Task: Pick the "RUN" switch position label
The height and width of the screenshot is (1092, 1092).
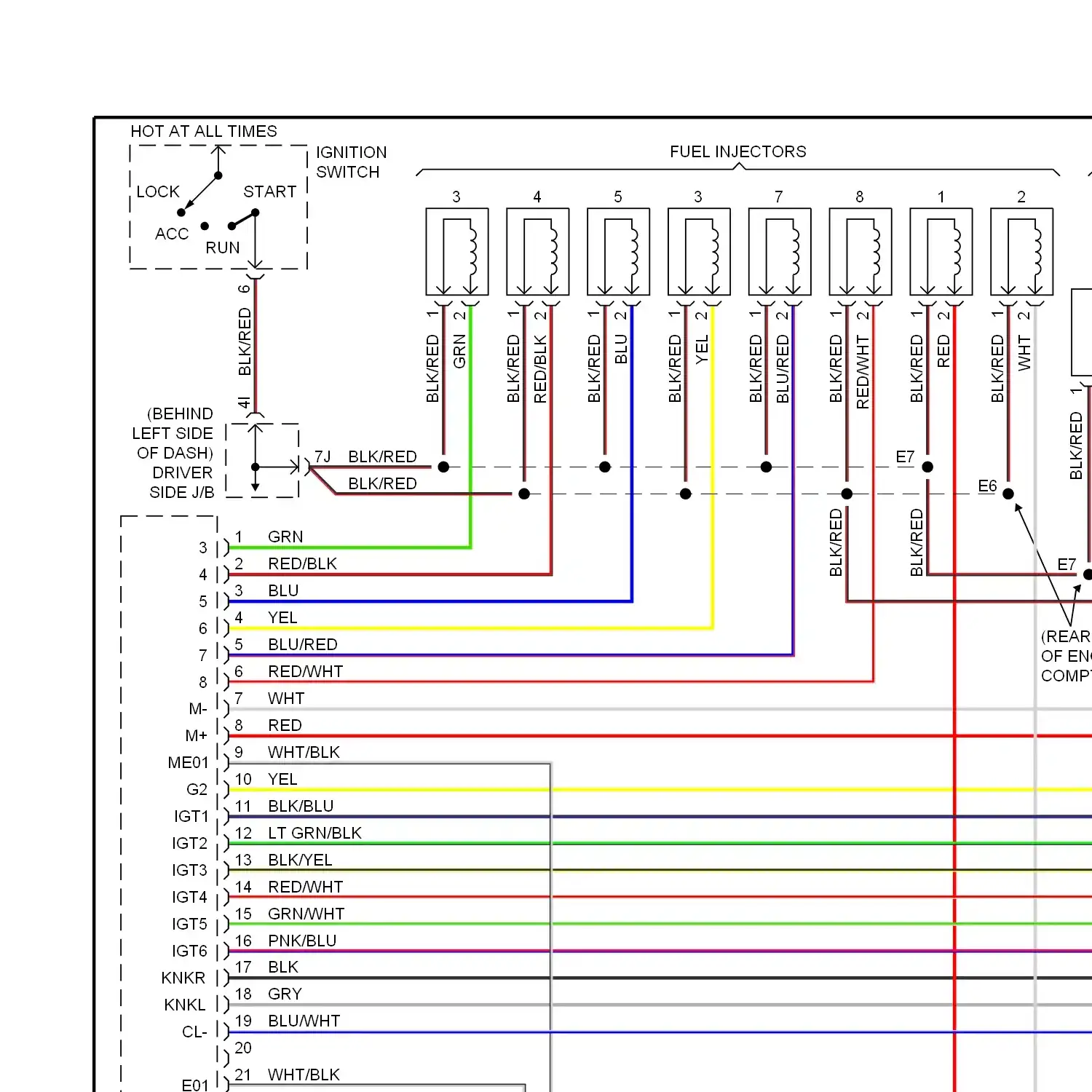Action: [223, 248]
